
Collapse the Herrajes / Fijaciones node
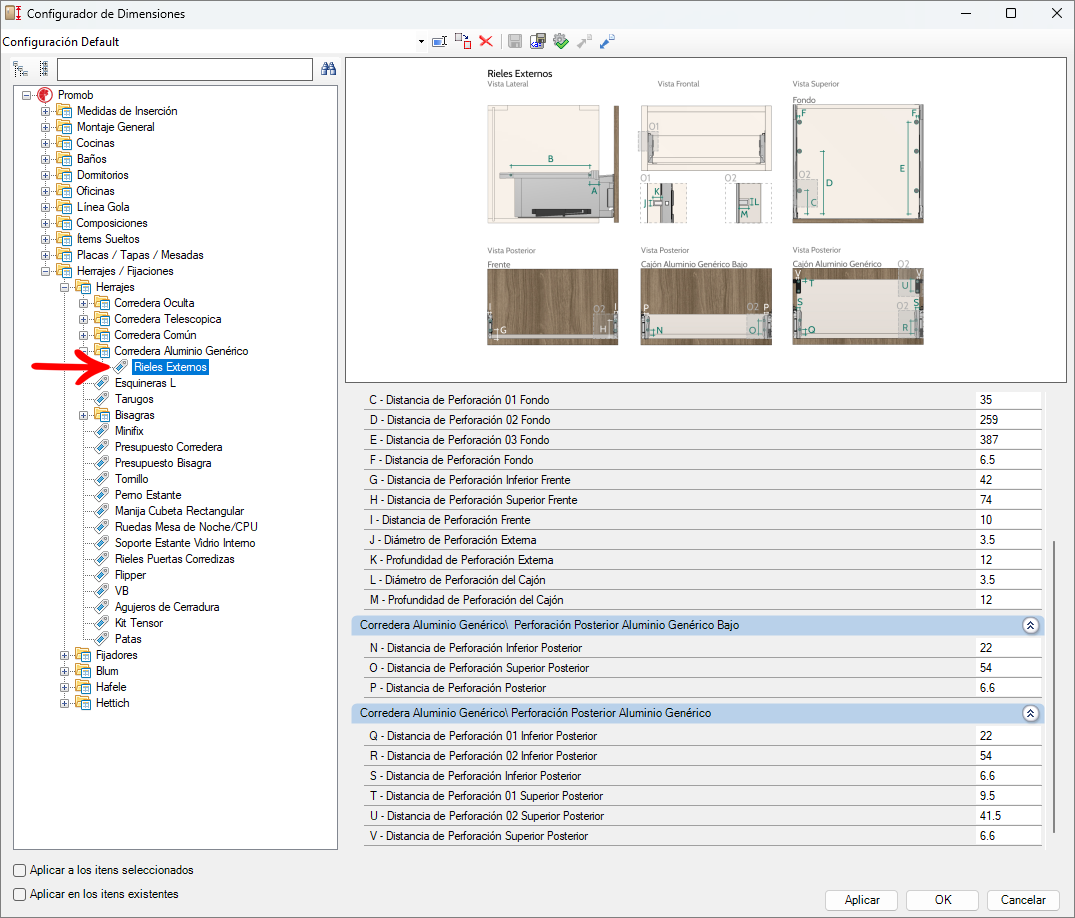tap(45, 271)
